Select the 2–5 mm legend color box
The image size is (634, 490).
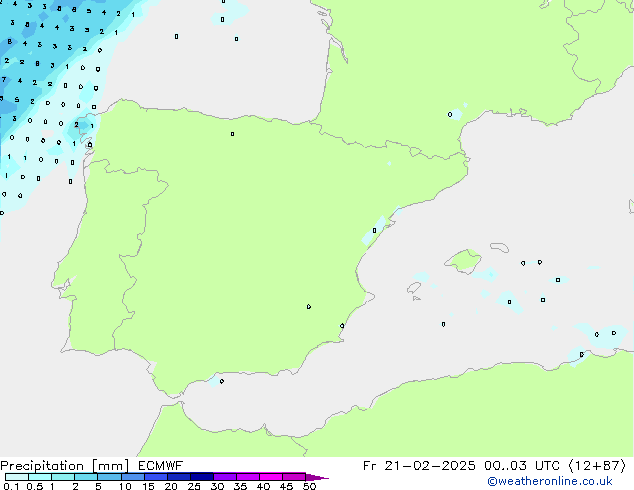(86, 477)
